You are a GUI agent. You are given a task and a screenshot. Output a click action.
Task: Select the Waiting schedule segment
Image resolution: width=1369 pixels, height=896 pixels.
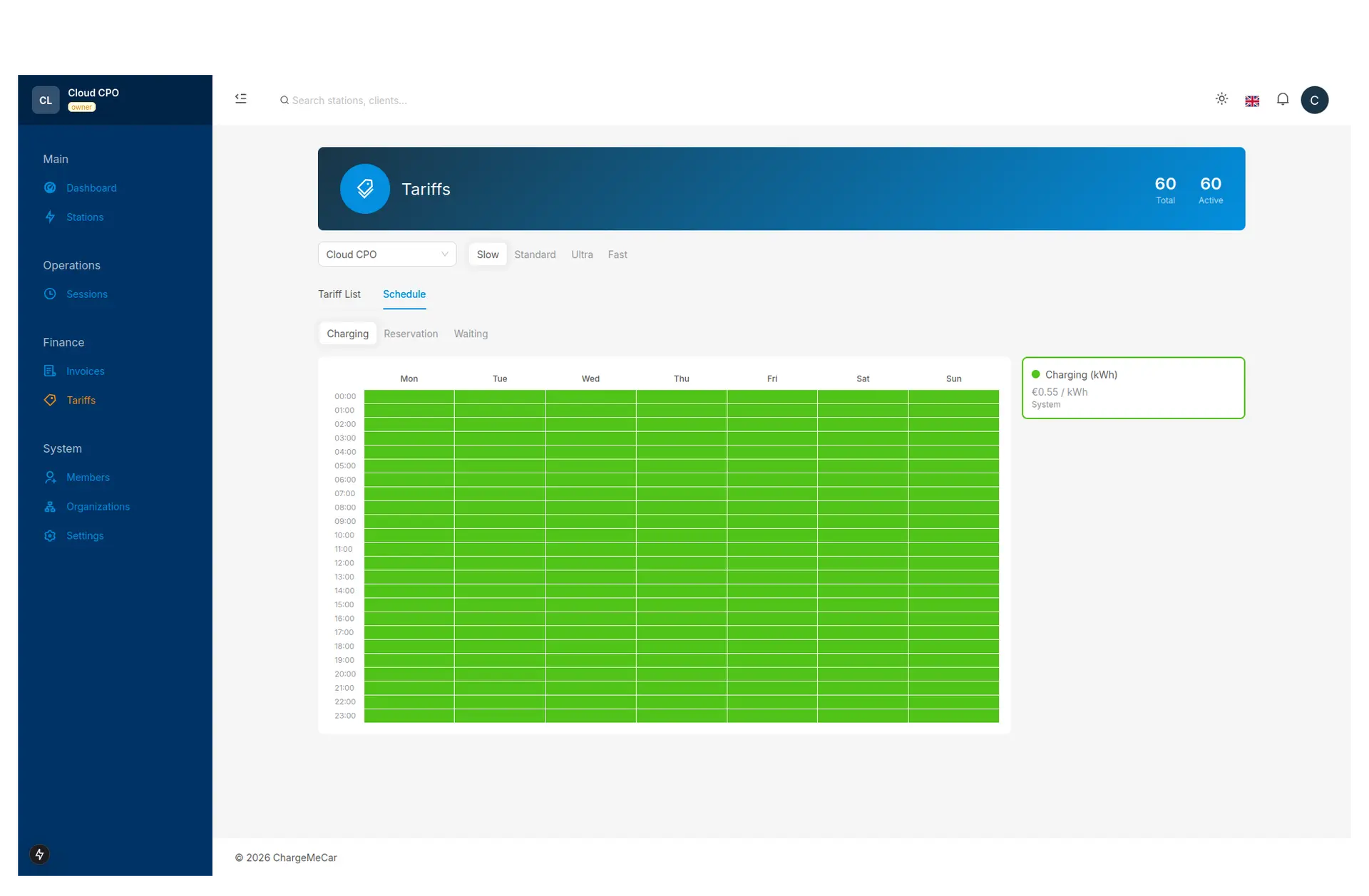tap(471, 334)
